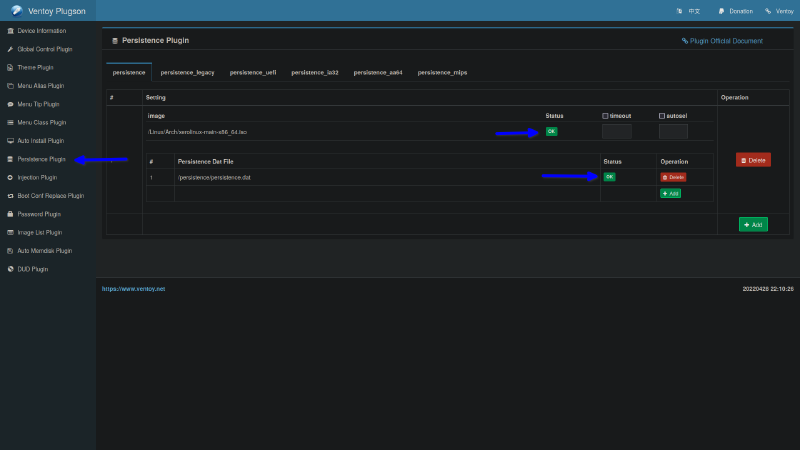Open the Menu Alias Plugin page
Viewport: 800px width, 450px height.
40,86
